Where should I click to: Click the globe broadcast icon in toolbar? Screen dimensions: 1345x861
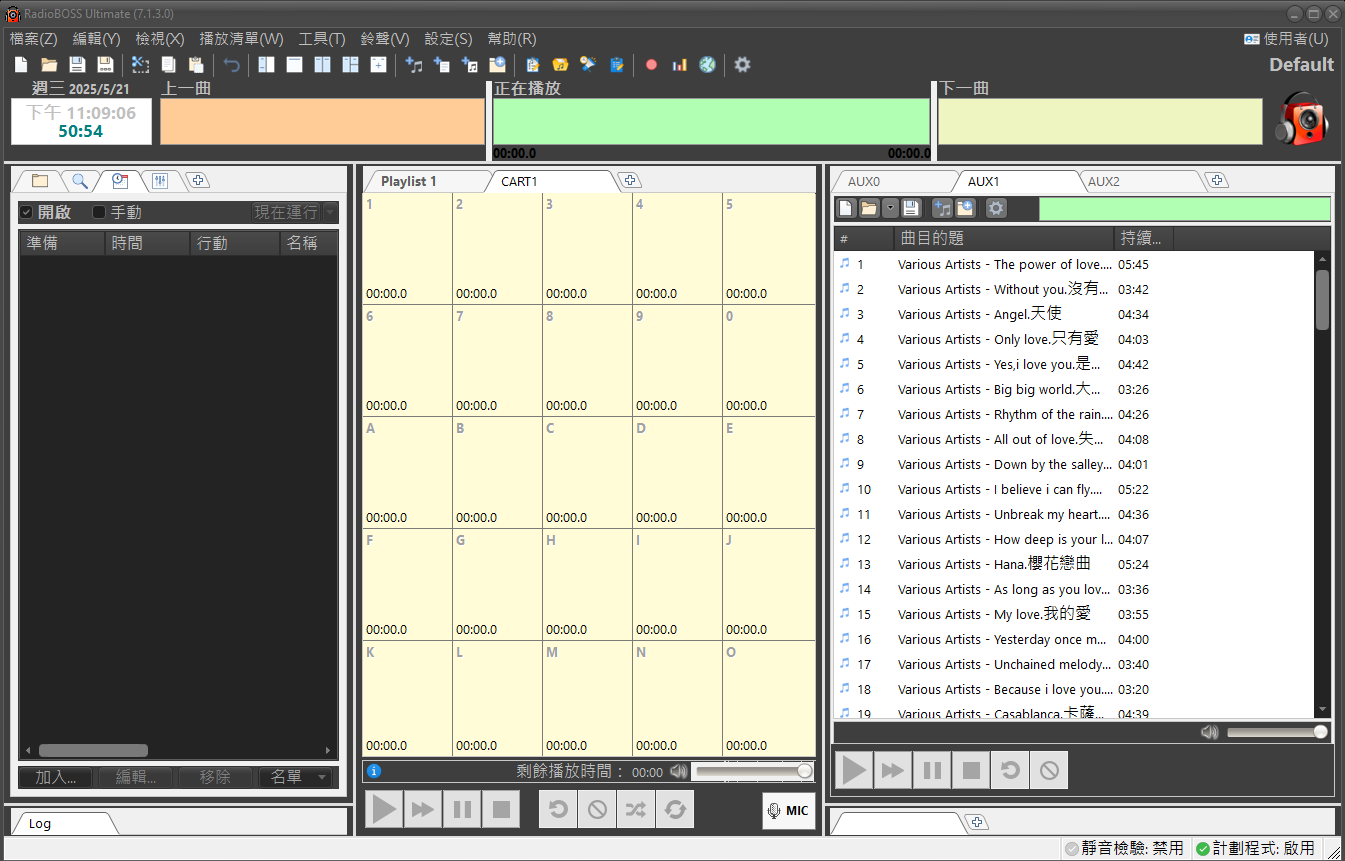(x=708, y=65)
